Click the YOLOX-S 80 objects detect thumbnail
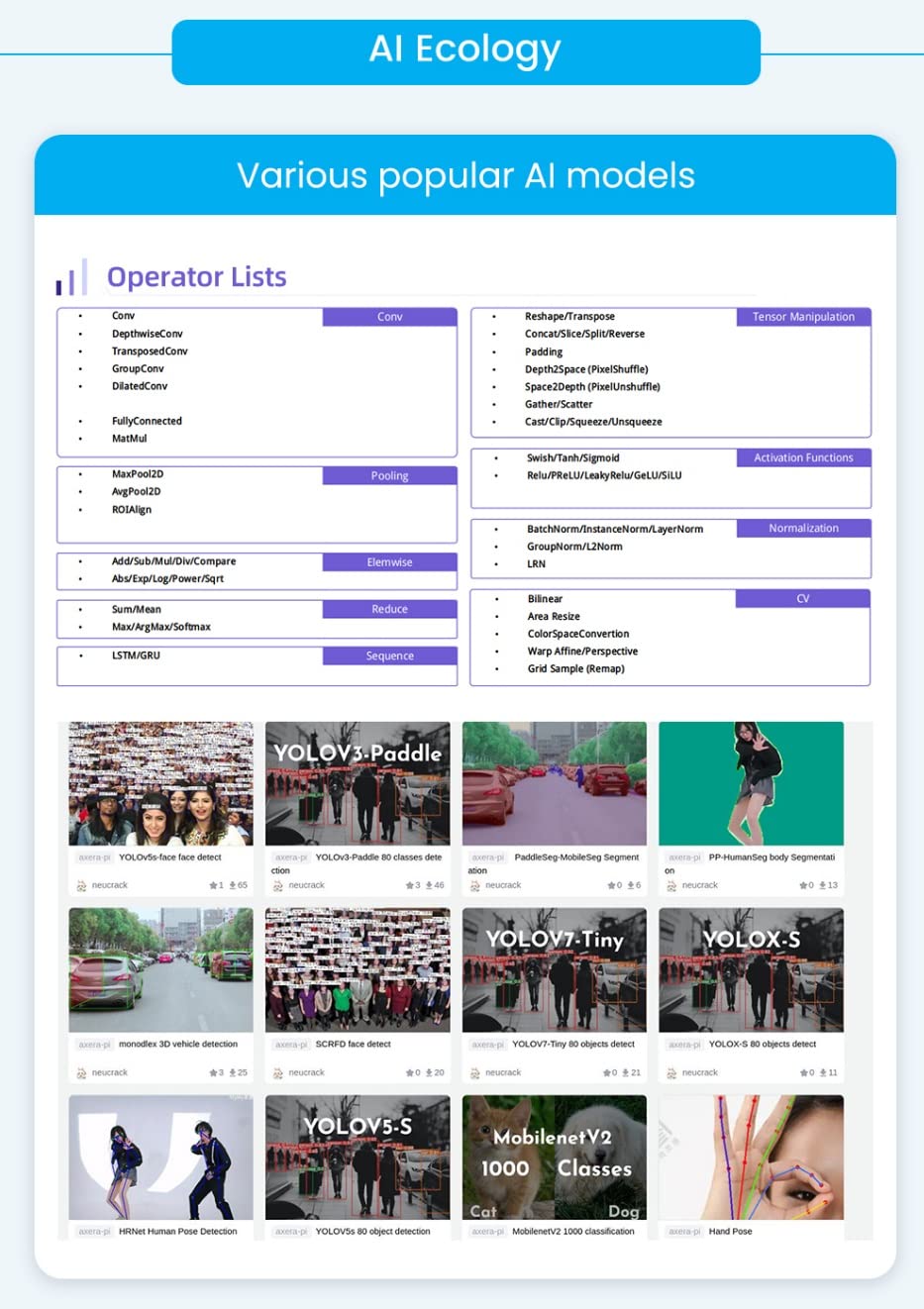This screenshot has width=924, height=1309. (x=751, y=970)
